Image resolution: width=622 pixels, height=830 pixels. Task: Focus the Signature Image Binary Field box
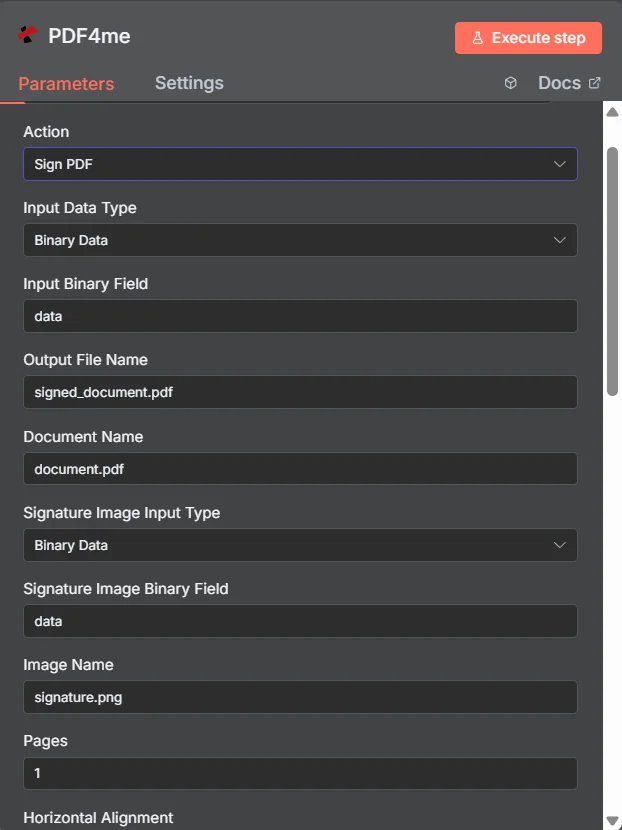(300, 621)
